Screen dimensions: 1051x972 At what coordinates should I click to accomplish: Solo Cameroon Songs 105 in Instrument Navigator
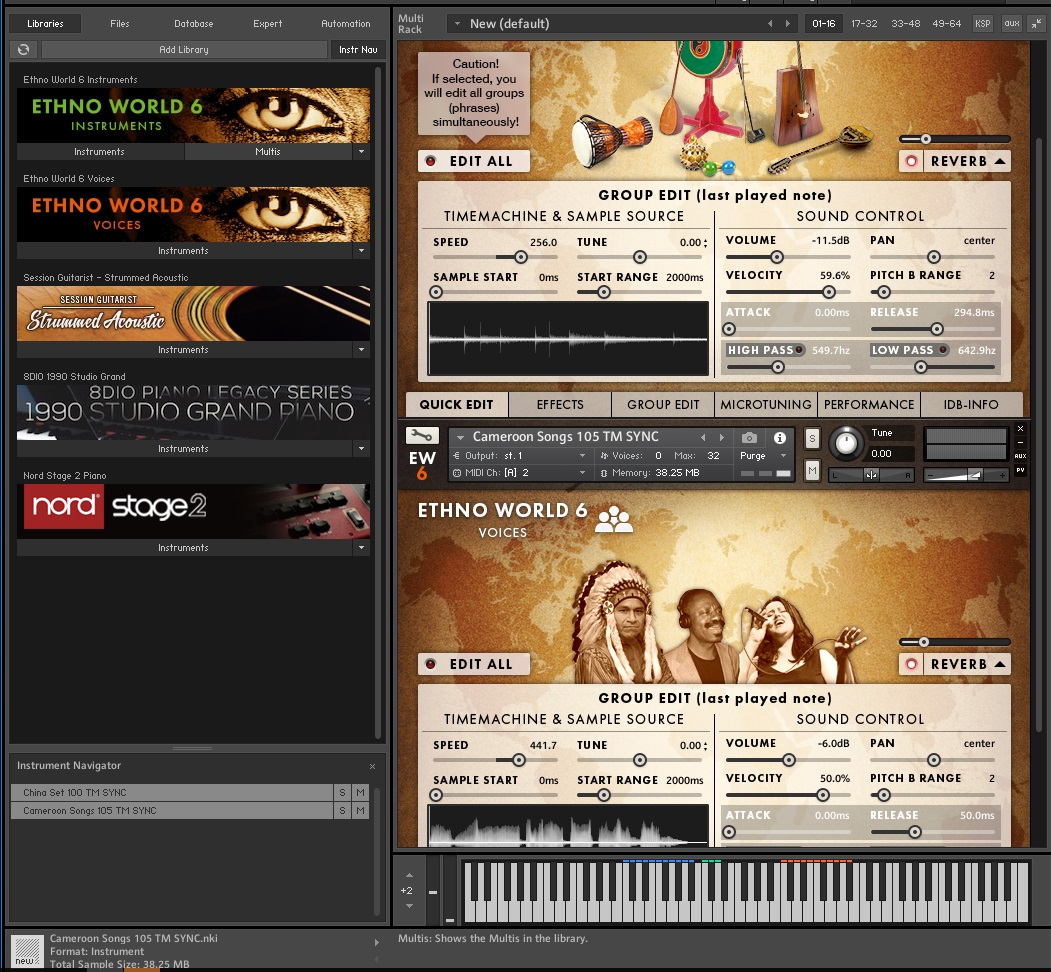(343, 810)
